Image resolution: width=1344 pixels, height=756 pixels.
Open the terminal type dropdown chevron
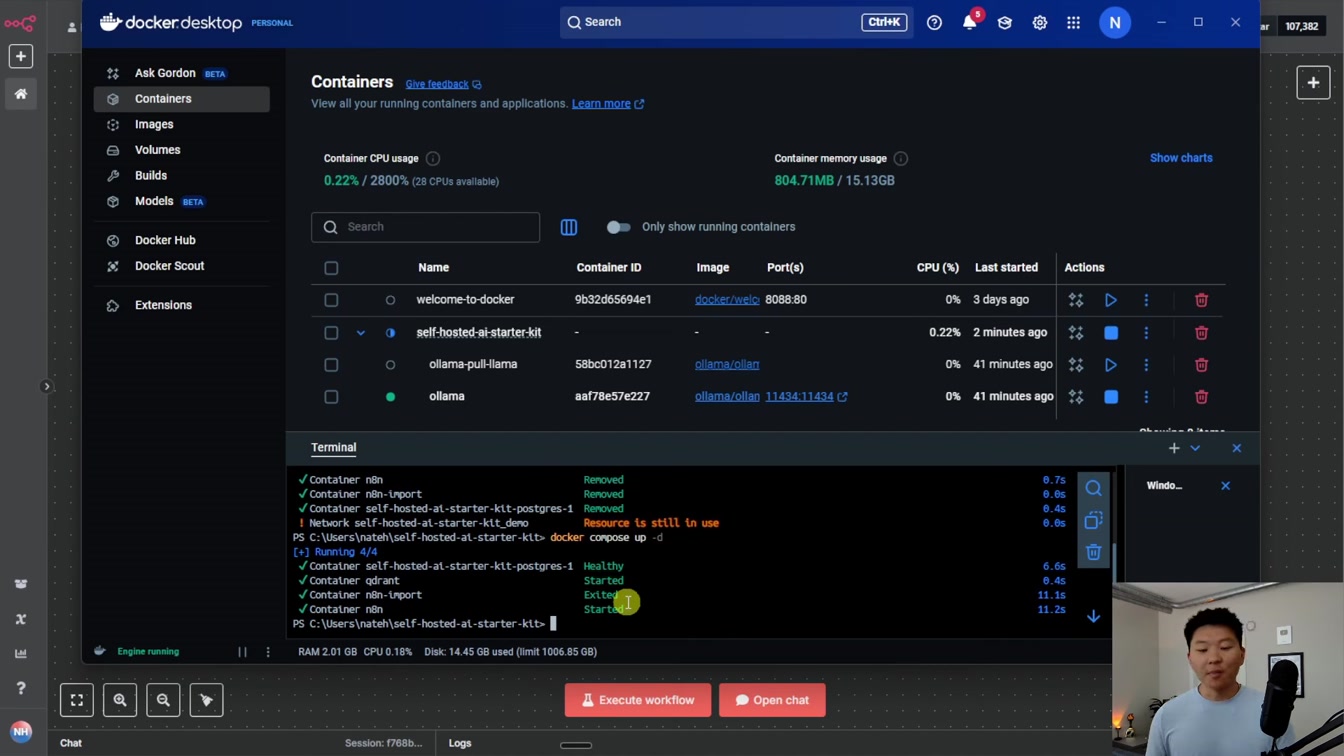(x=1195, y=448)
